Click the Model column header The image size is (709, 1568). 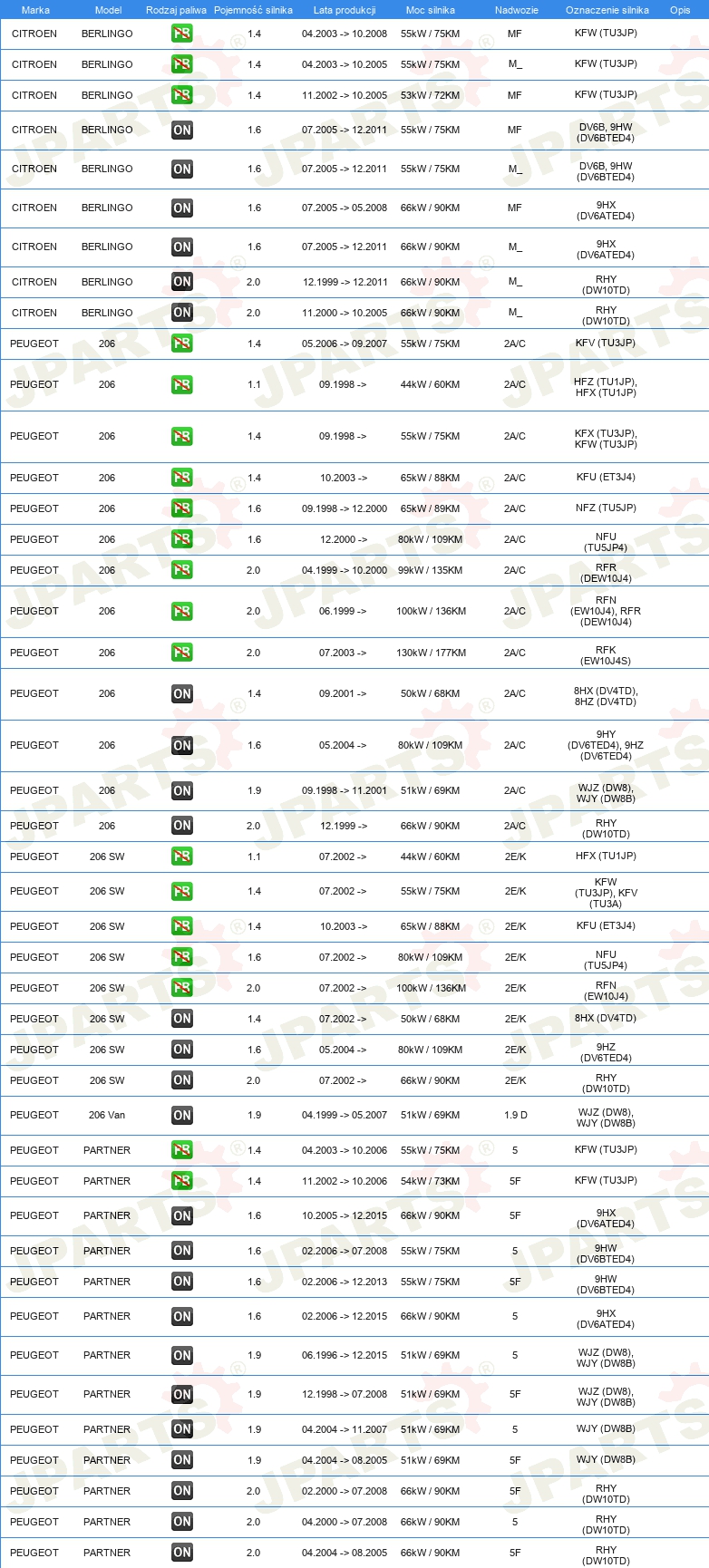109,10
